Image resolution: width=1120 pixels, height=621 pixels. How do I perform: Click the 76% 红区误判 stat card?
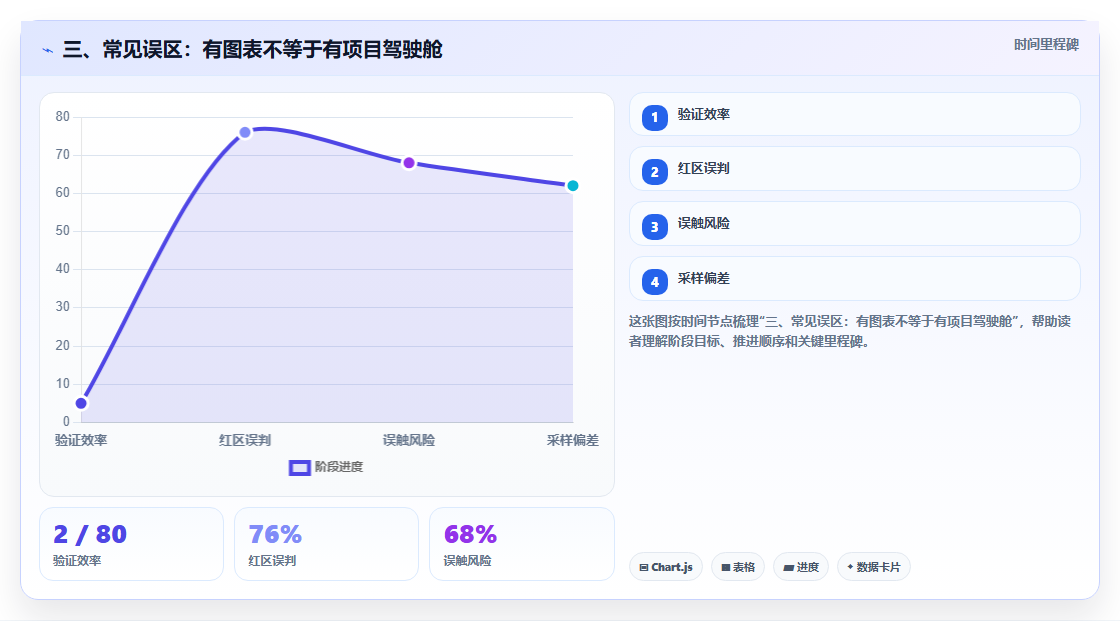tap(326, 544)
